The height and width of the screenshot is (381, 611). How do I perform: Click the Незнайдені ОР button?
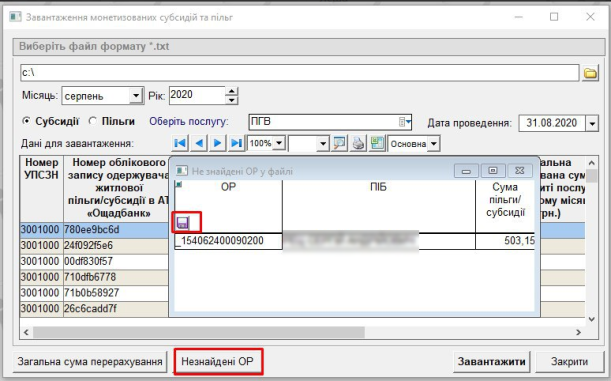(x=218, y=362)
